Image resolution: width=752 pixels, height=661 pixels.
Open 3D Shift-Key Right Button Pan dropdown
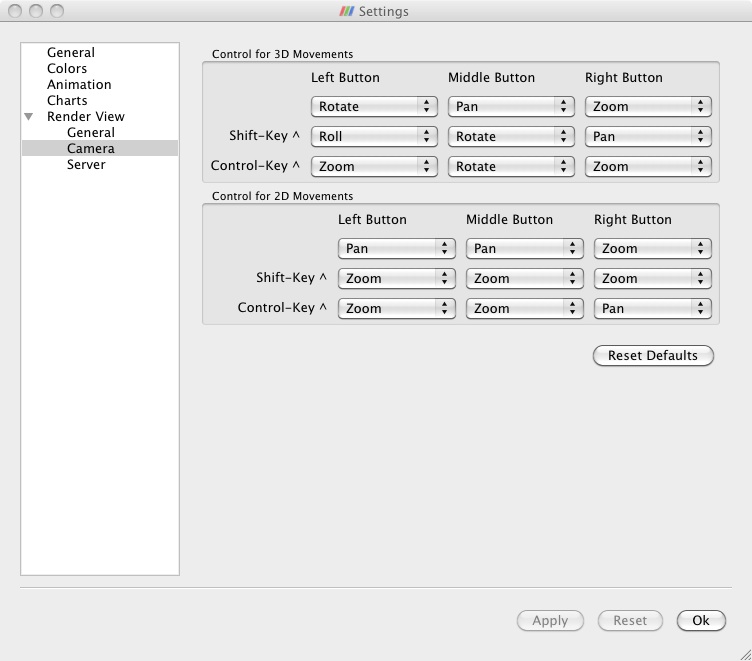pos(648,137)
